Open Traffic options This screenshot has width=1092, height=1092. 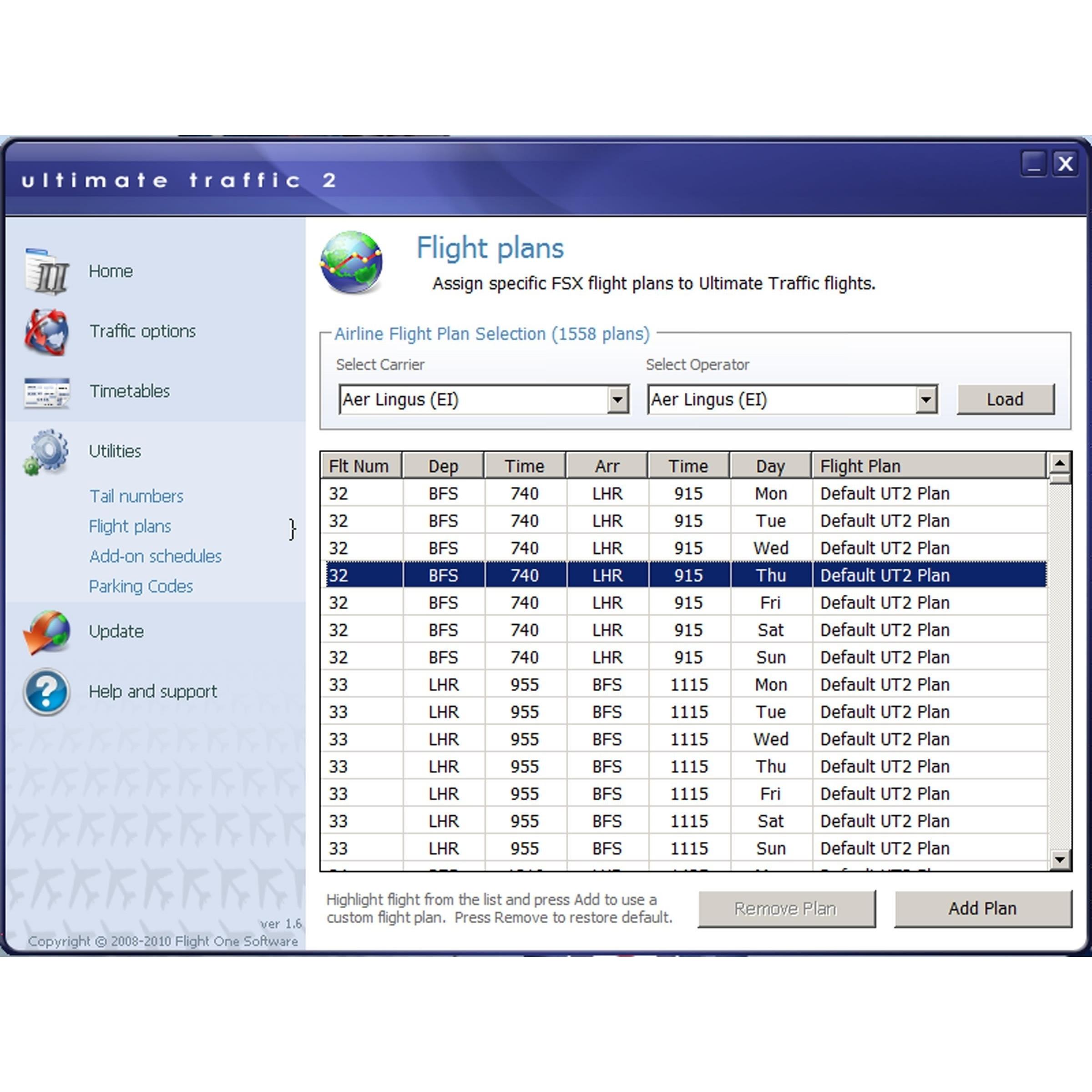click(x=142, y=331)
